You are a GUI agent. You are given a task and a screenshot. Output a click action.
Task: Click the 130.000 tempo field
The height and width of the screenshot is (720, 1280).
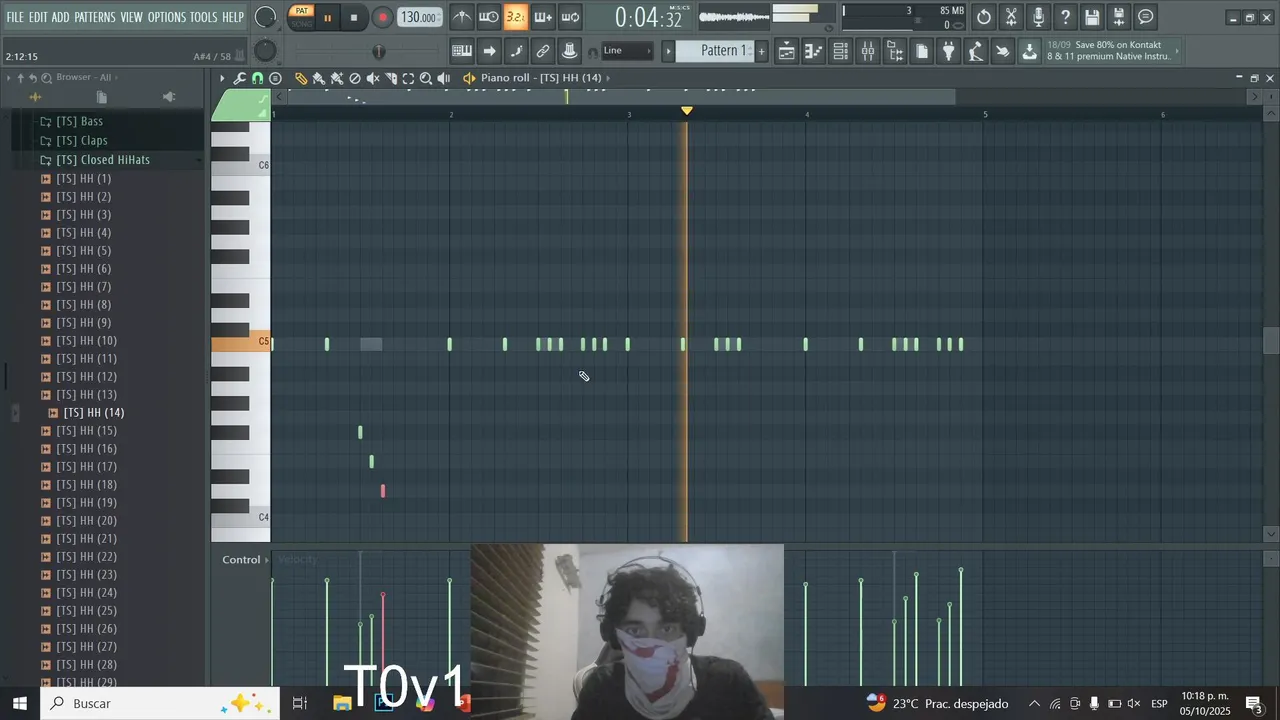420,17
